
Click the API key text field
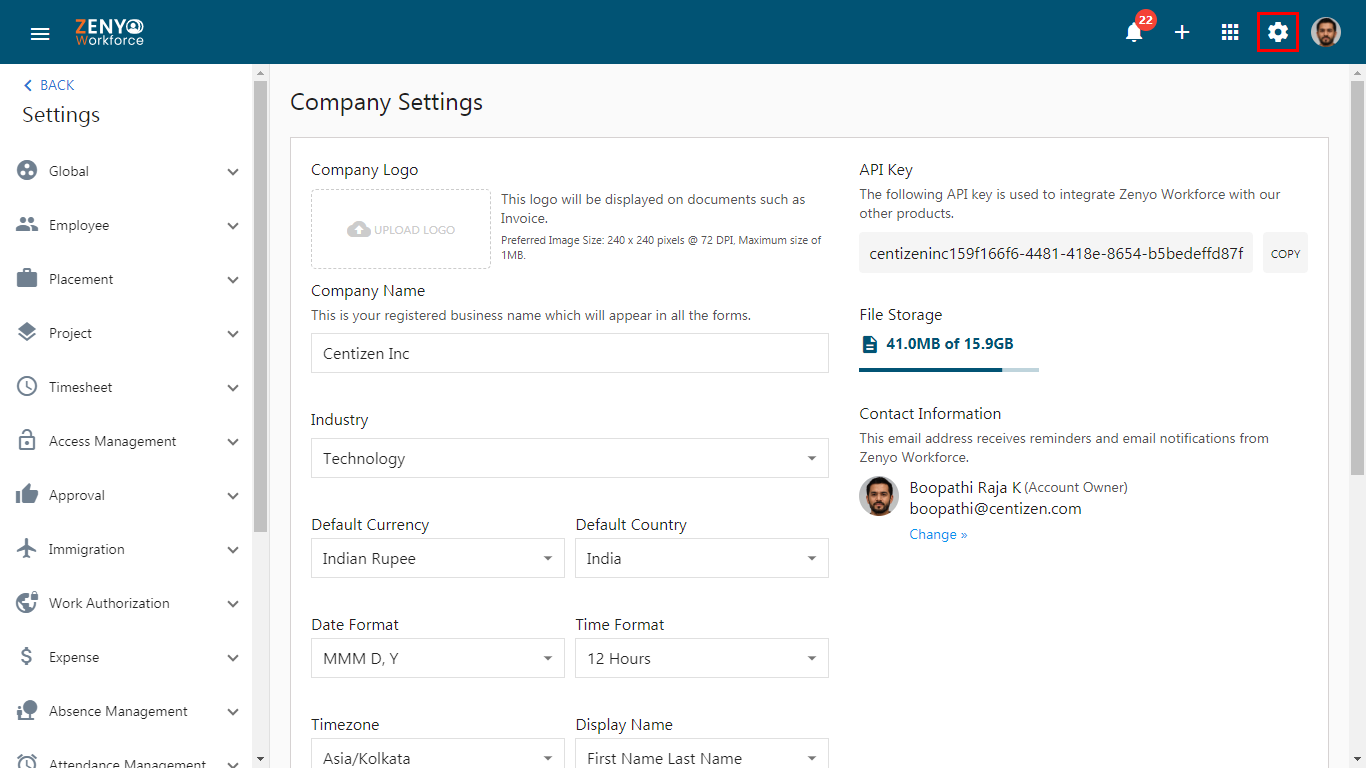pos(1056,253)
